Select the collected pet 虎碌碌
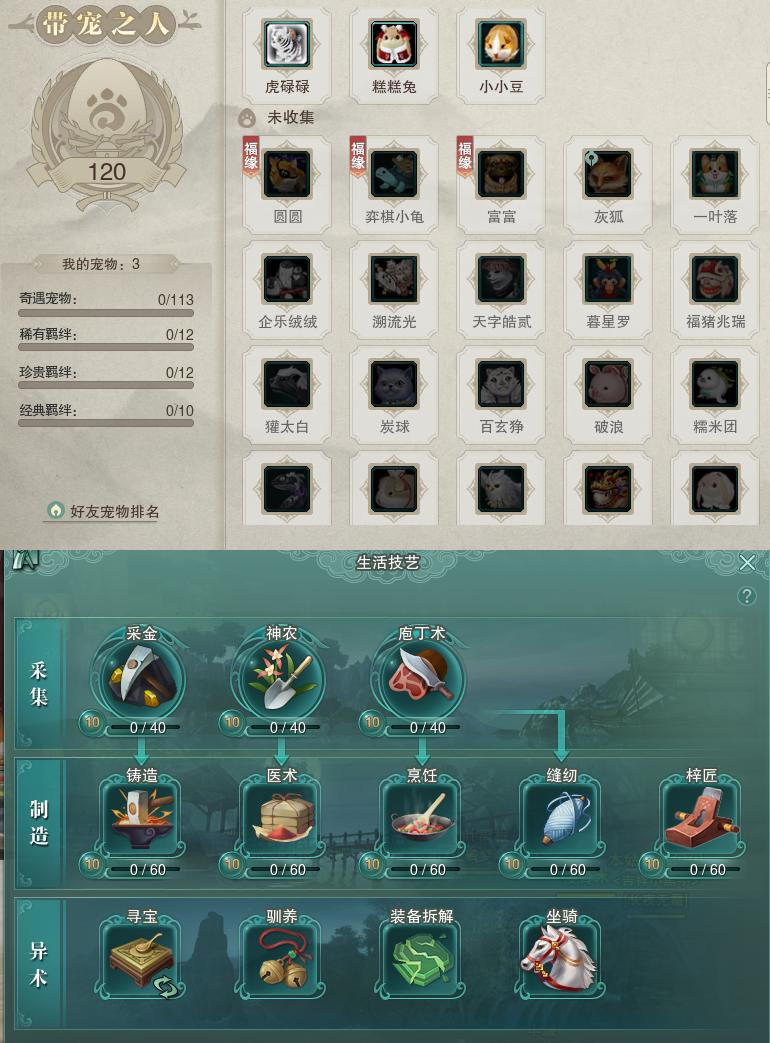Image resolution: width=770 pixels, height=1043 pixels. (287, 45)
